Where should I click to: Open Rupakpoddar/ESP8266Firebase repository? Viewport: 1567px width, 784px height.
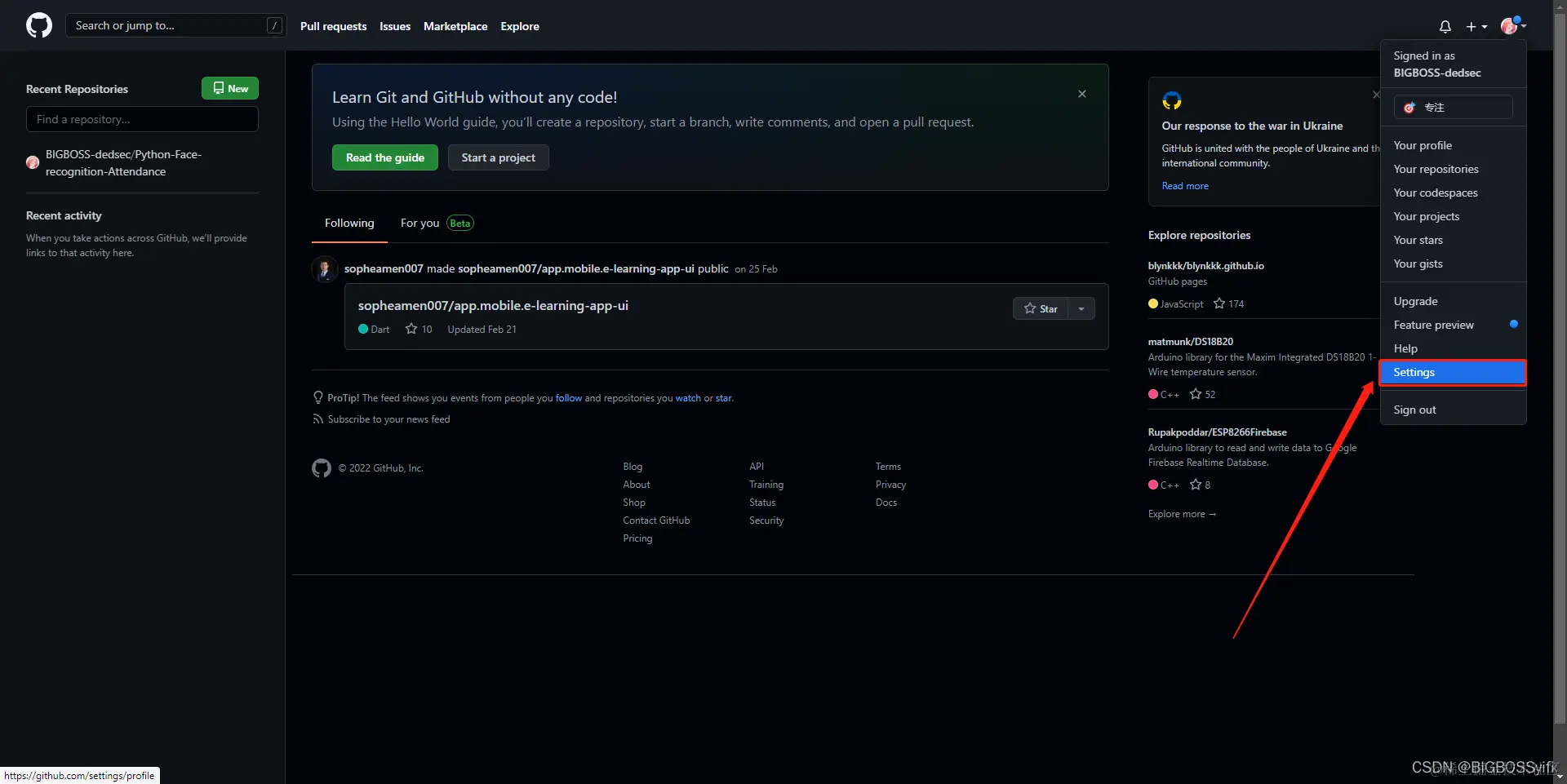1217,432
